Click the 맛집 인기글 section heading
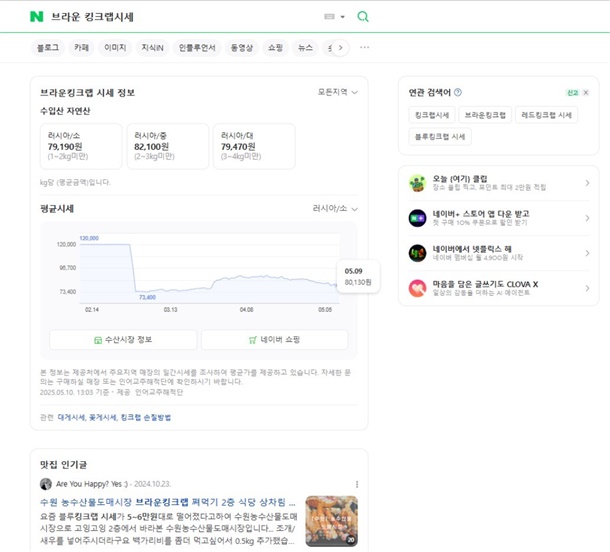This screenshot has width=610, height=552. tap(63, 464)
